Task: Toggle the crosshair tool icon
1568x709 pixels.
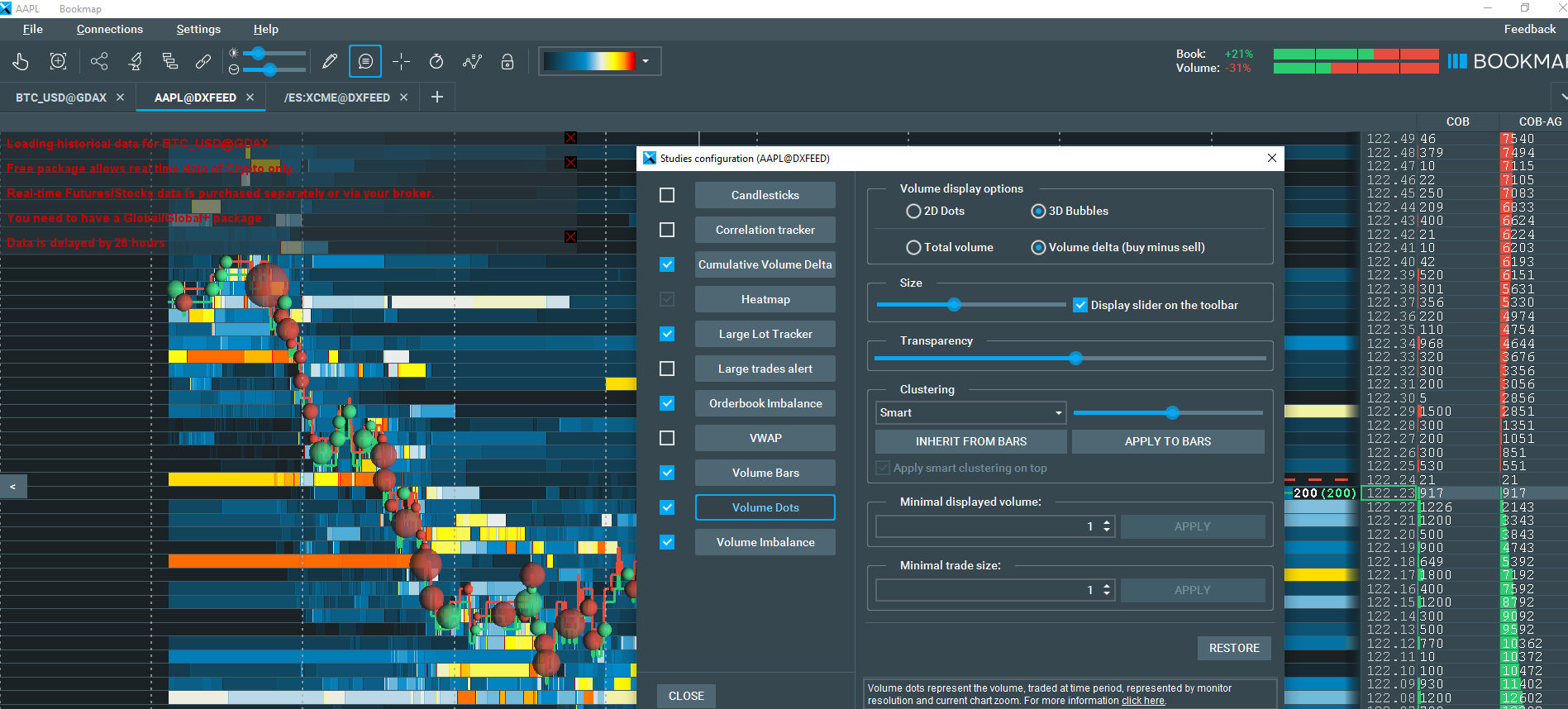Action: (x=402, y=61)
